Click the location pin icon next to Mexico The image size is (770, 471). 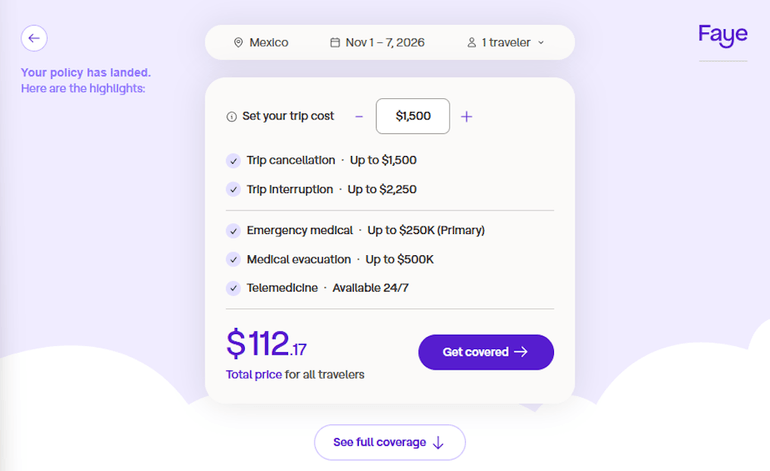click(238, 43)
